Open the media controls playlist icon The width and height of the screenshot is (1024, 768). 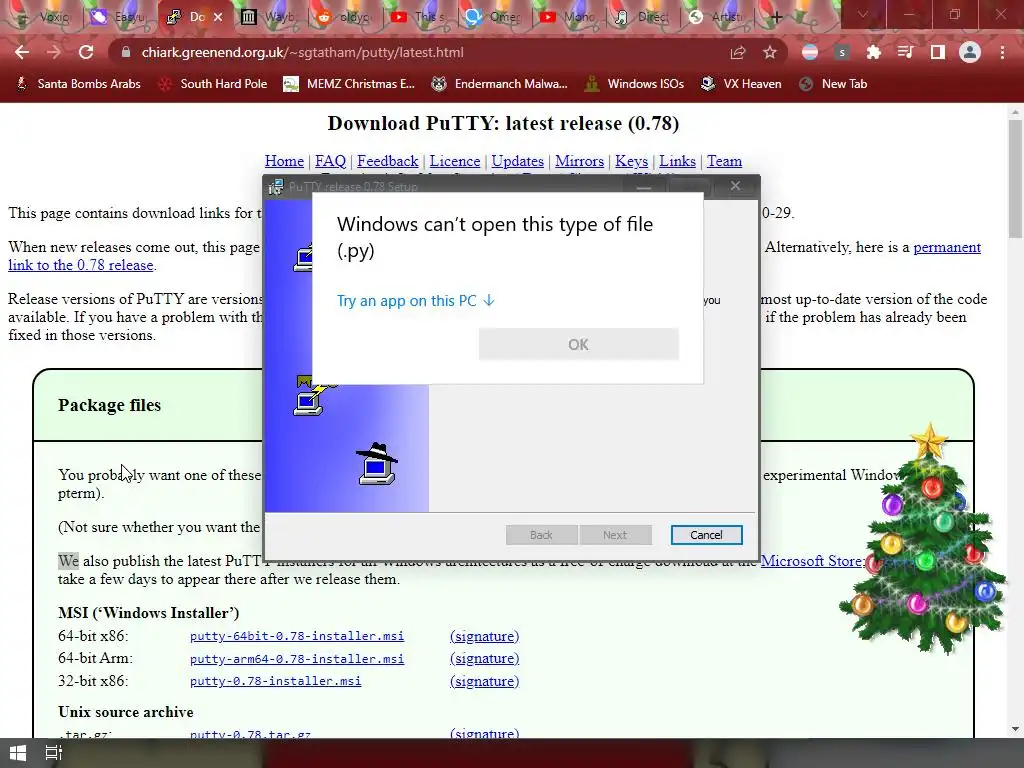(905, 52)
